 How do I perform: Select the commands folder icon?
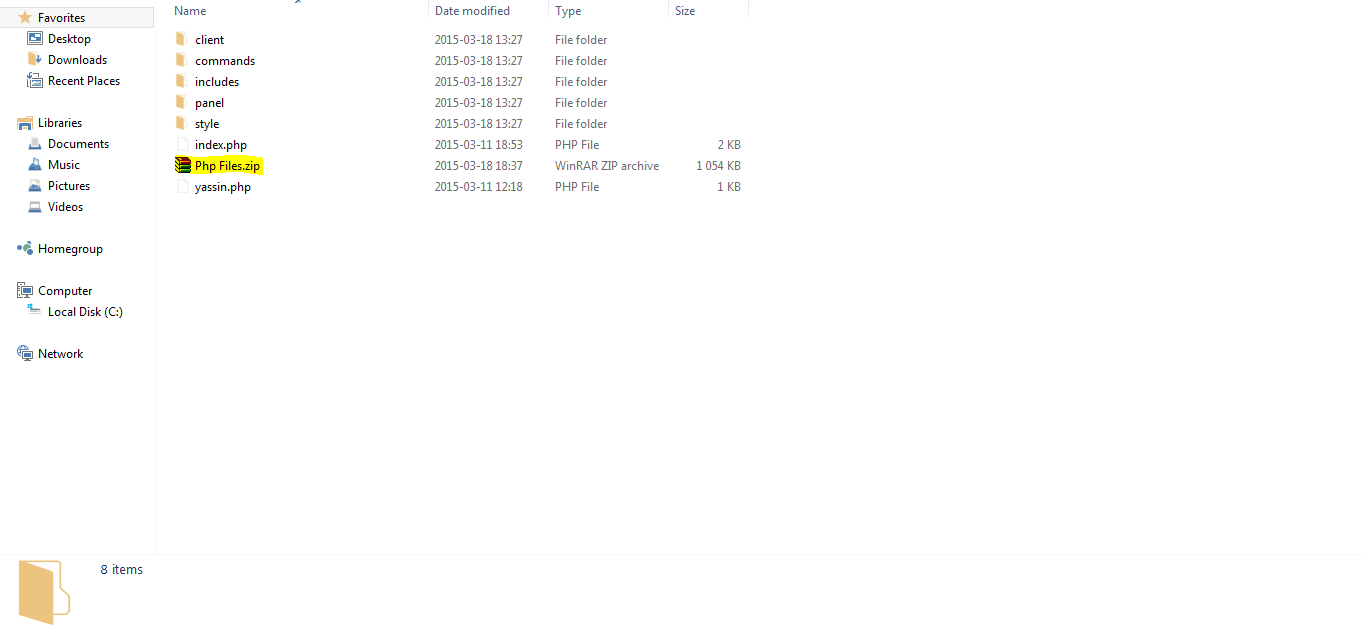(181, 60)
